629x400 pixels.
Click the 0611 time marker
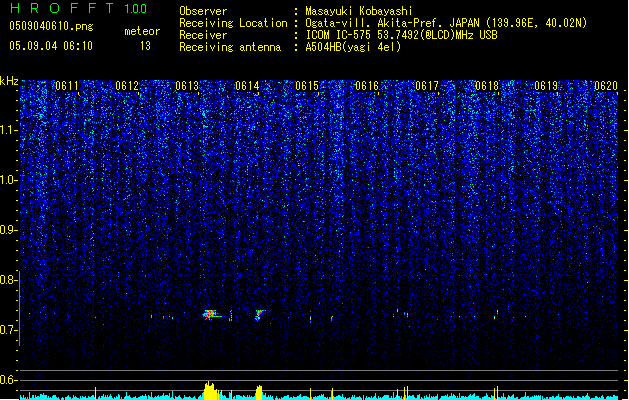(x=67, y=86)
